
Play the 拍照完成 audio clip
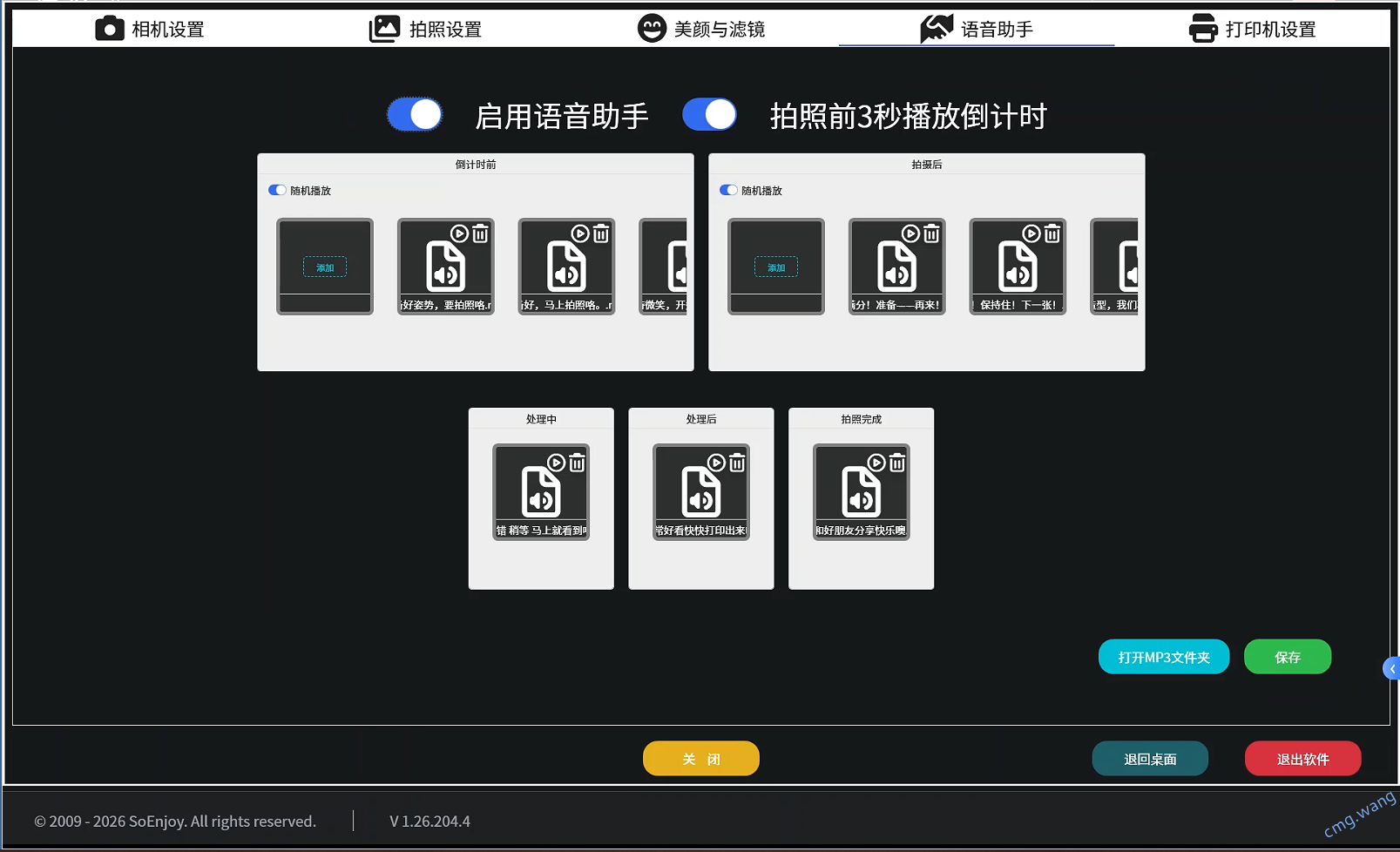tap(876, 463)
